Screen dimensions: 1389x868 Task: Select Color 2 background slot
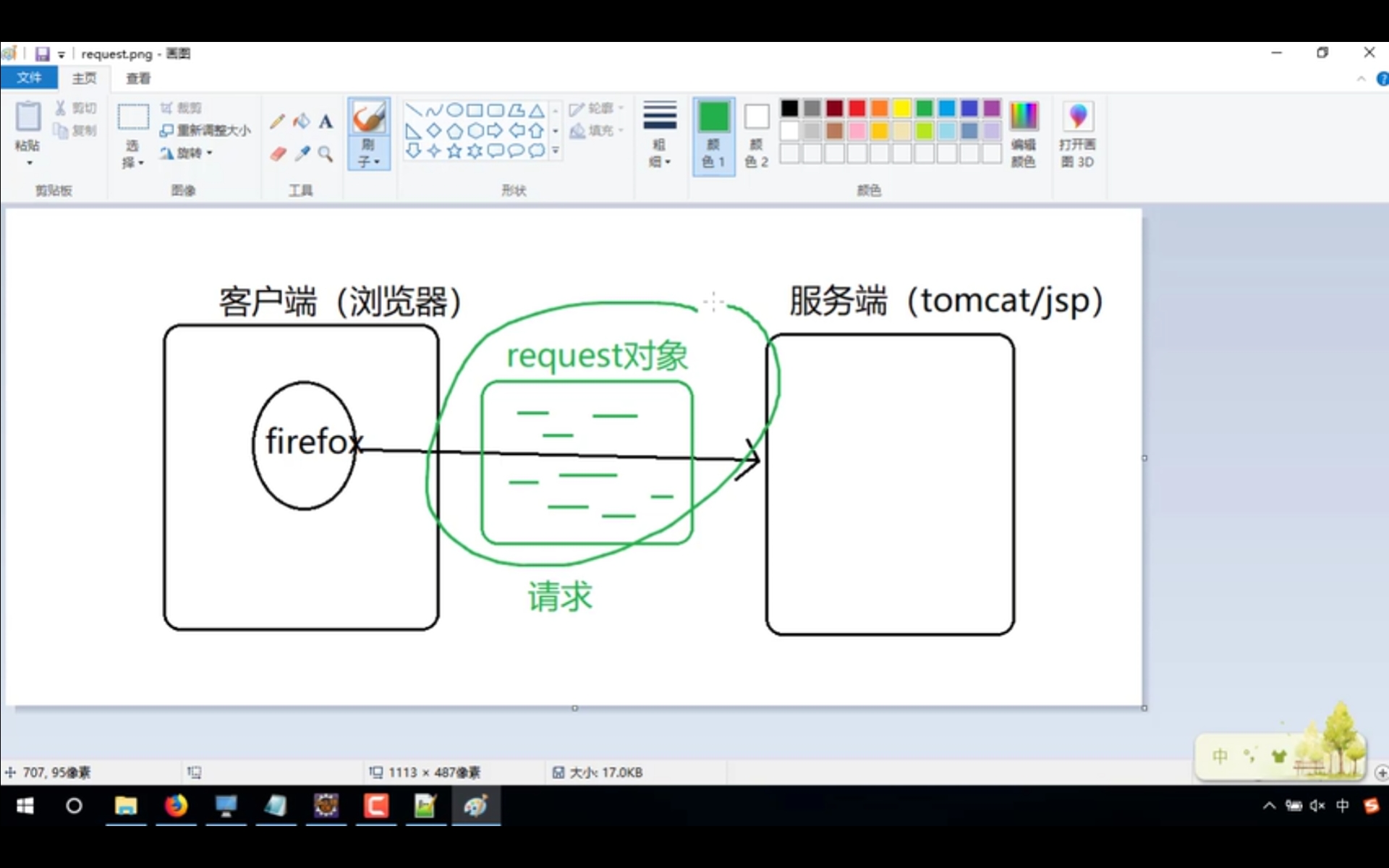pos(757,135)
